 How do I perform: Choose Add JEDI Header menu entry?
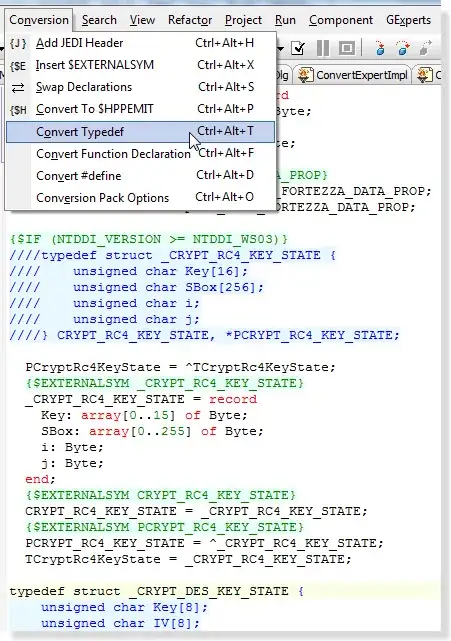141,43
